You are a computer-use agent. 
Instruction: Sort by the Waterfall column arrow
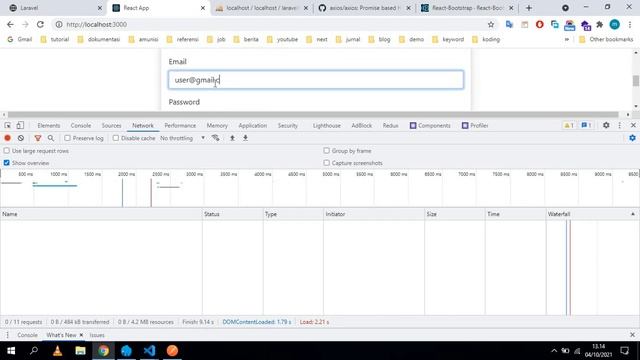633,214
